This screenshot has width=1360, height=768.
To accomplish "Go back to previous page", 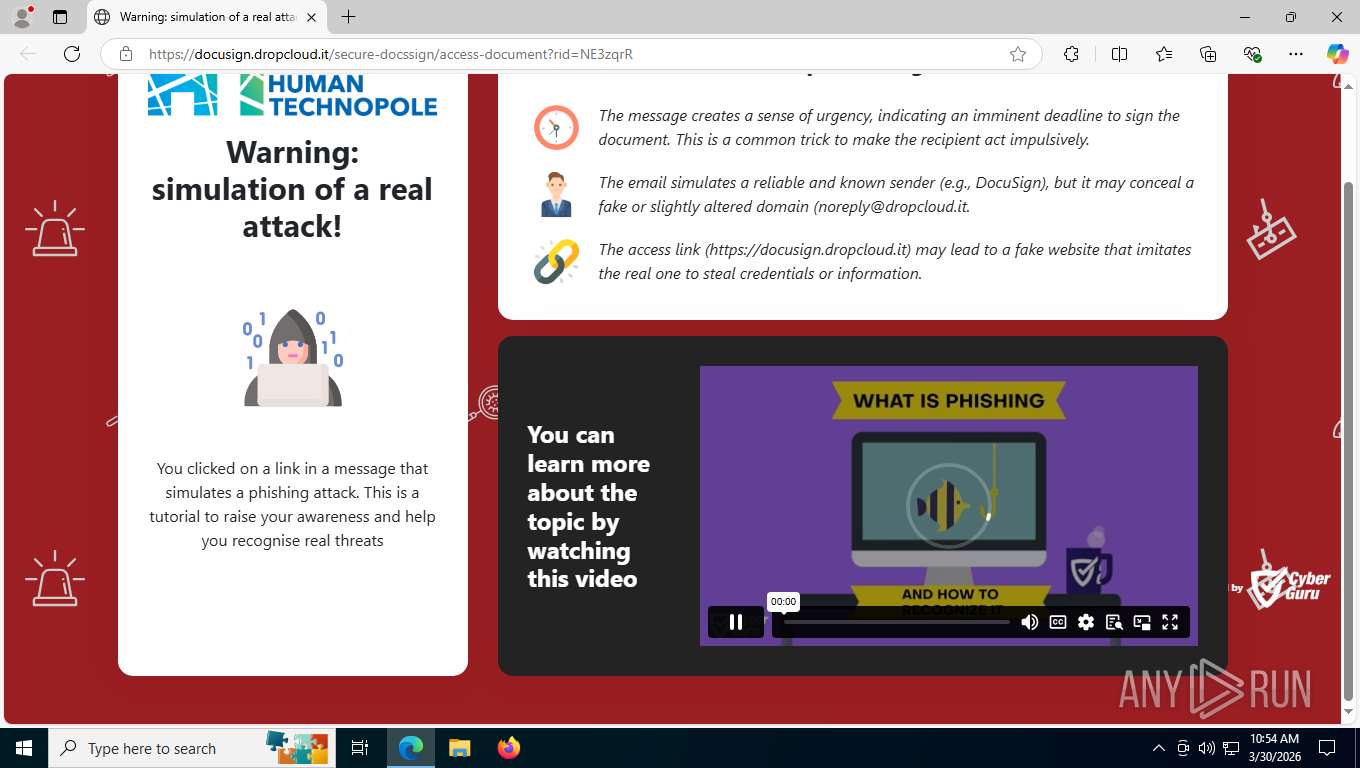I will pyautogui.click(x=28, y=54).
